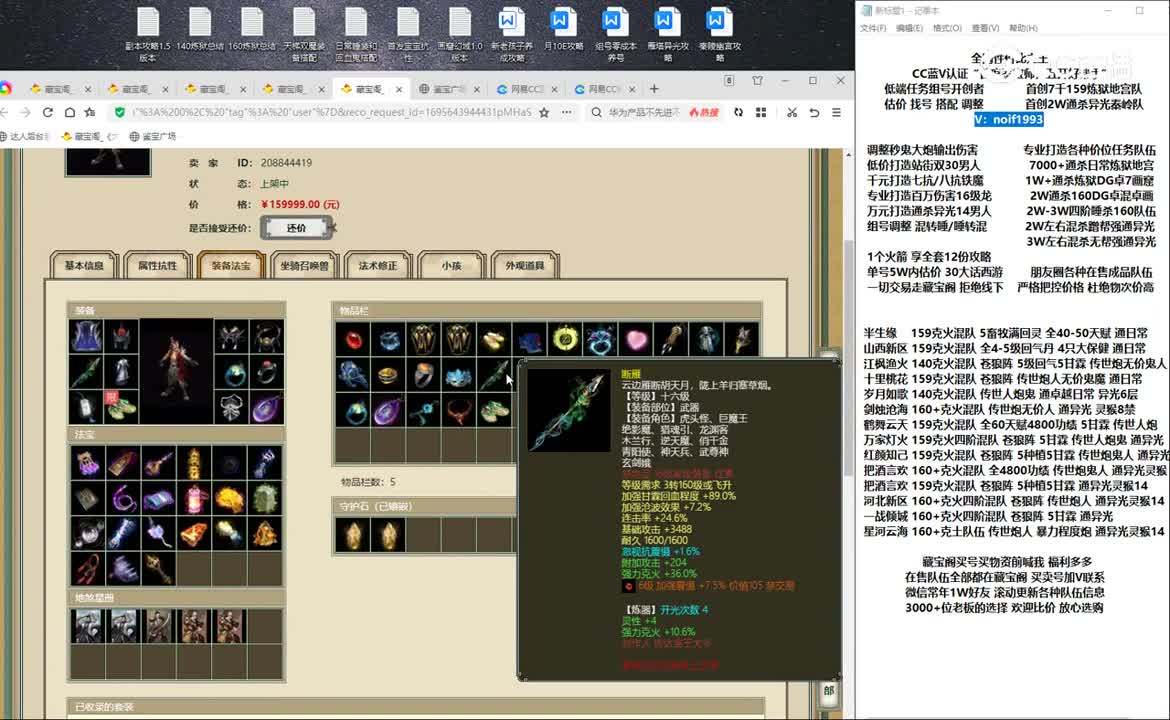1170x720 pixels.
Task: Click Notepad line starting with 星河云海
Action: [1014, 531]
